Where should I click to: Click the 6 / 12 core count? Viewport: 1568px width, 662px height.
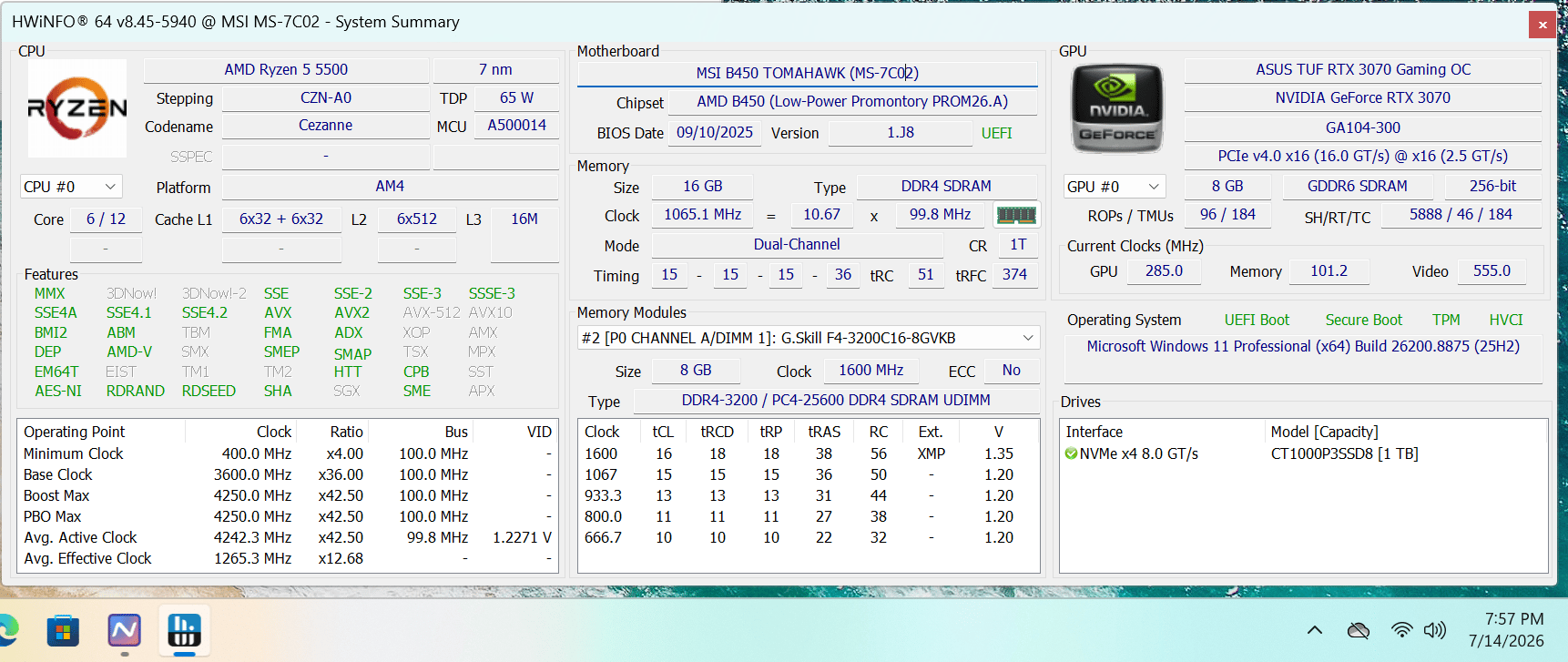[106, 219]
